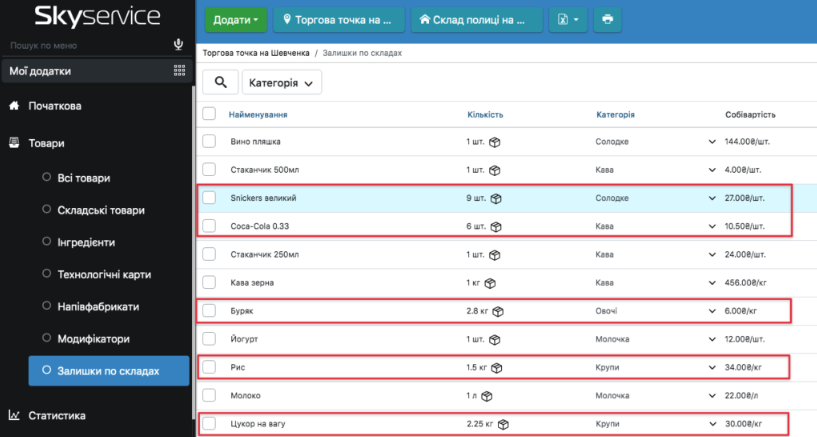Click the Пошук по меню search field

pyautogui.click(x=85, y=45)
